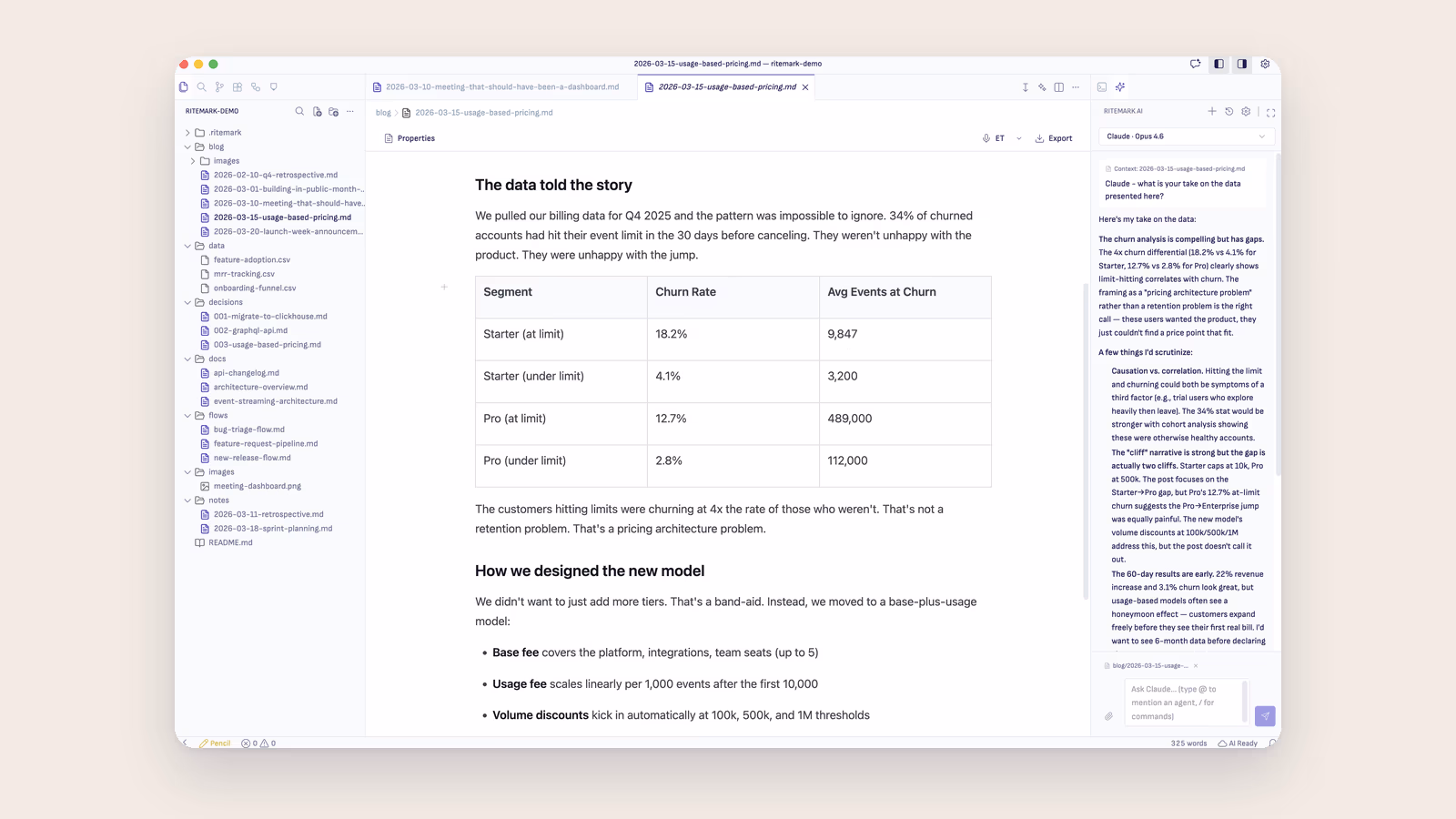This screenshot has width=1456, height=819.
Task: Click the search icon beside RITEMARK-DEMO
Action: [x=299, y=111]
